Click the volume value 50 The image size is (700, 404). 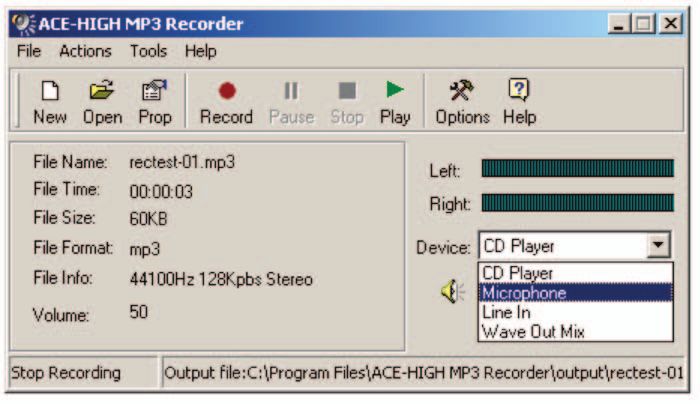click(x=138, y=312)
